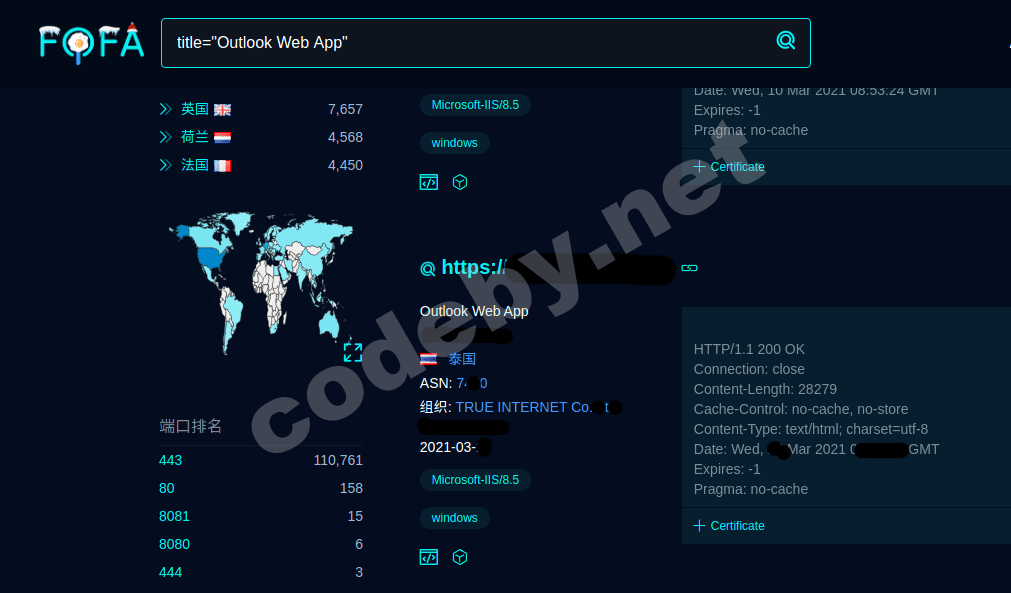Open source code icon in first result
The height and width of the screenshot is (593, 1011).
point(429,182)
